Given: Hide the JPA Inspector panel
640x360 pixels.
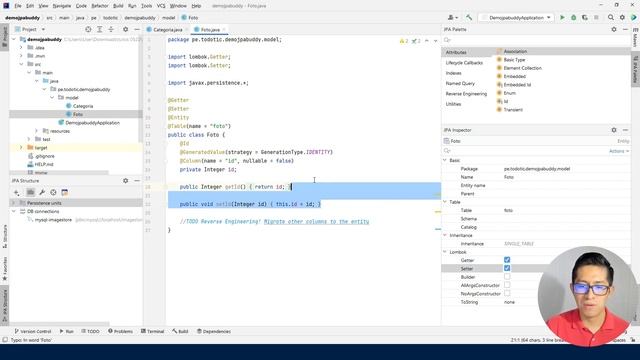Looking at the screenshot, I should coord(625,130).
